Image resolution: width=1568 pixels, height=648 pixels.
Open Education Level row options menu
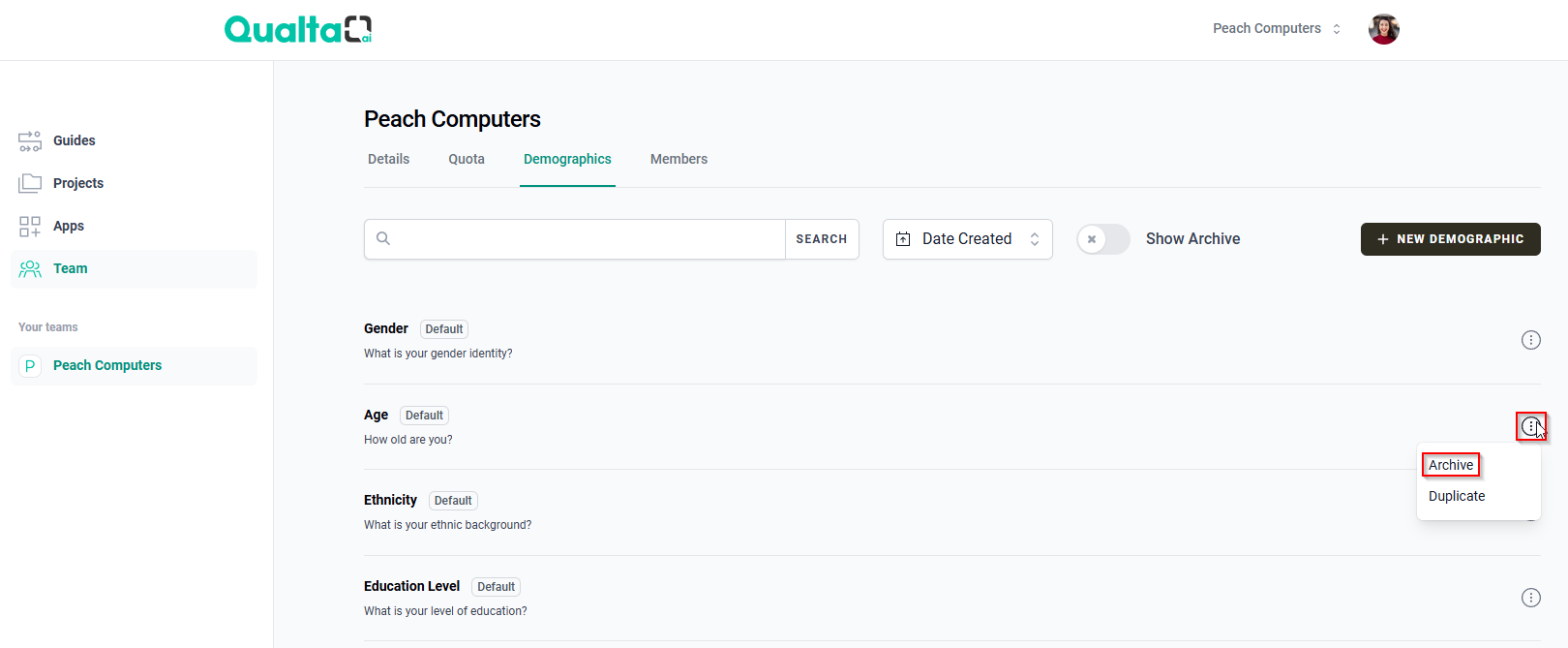(1531, 598)
